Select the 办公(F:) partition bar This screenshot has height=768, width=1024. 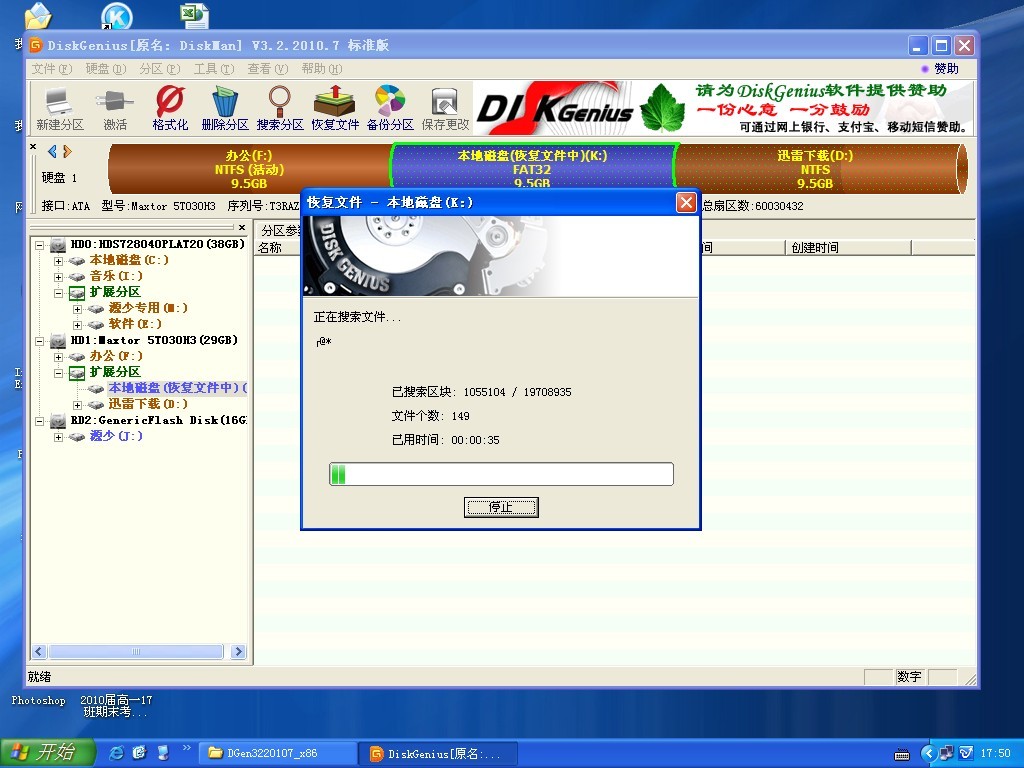click(x=249, y=168)
